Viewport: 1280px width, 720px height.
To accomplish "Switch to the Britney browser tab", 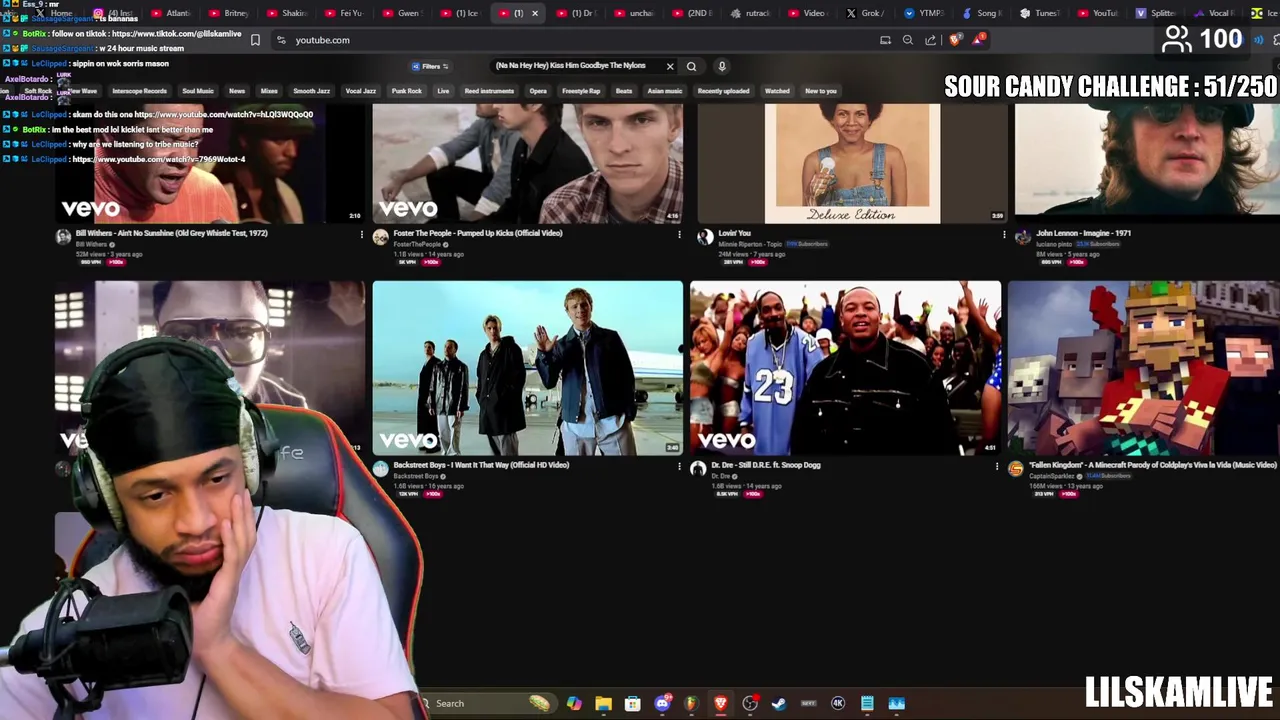I will click(x=229, y=13).
